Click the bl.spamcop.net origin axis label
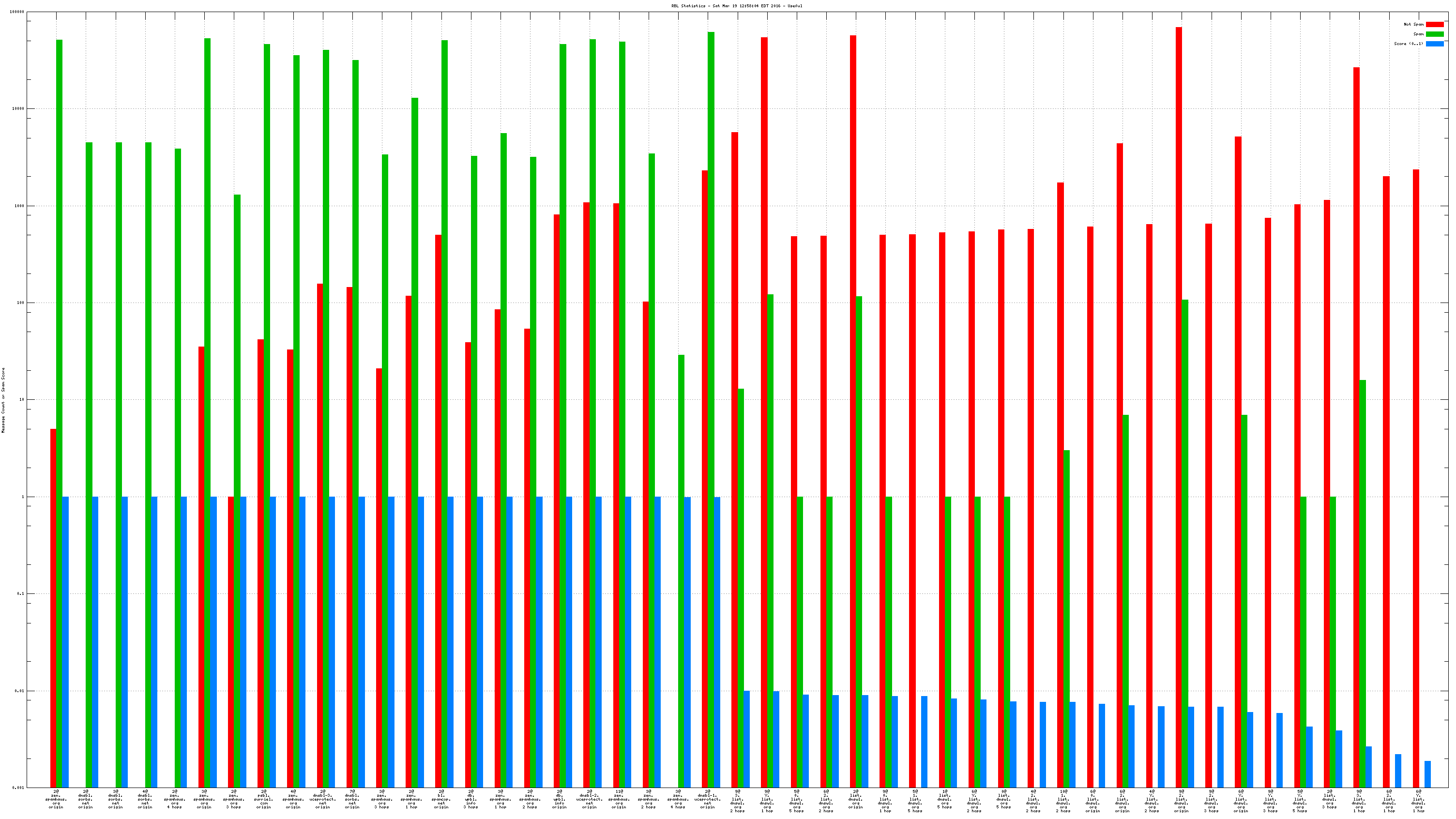1456x819 pixels. pos(441,799)
